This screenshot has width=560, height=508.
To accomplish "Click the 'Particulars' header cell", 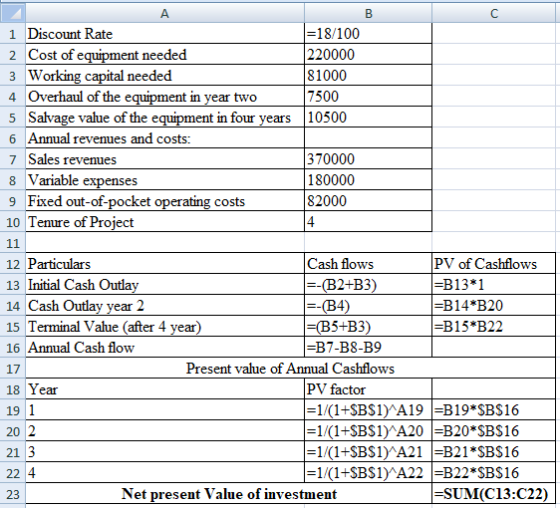I will tap(165, 264).
